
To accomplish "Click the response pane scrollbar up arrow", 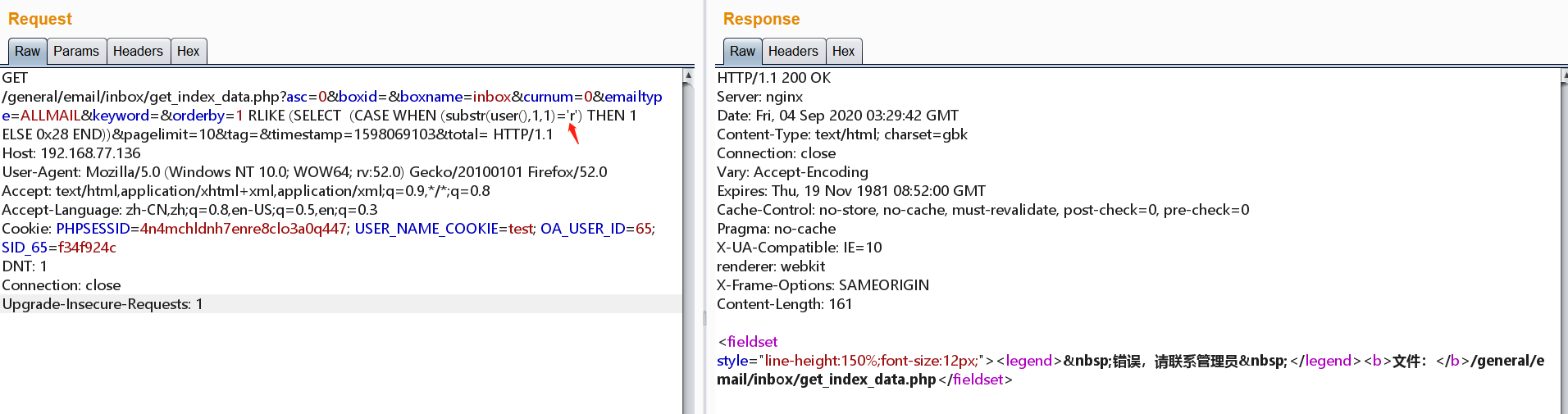I will (1565, 75).
